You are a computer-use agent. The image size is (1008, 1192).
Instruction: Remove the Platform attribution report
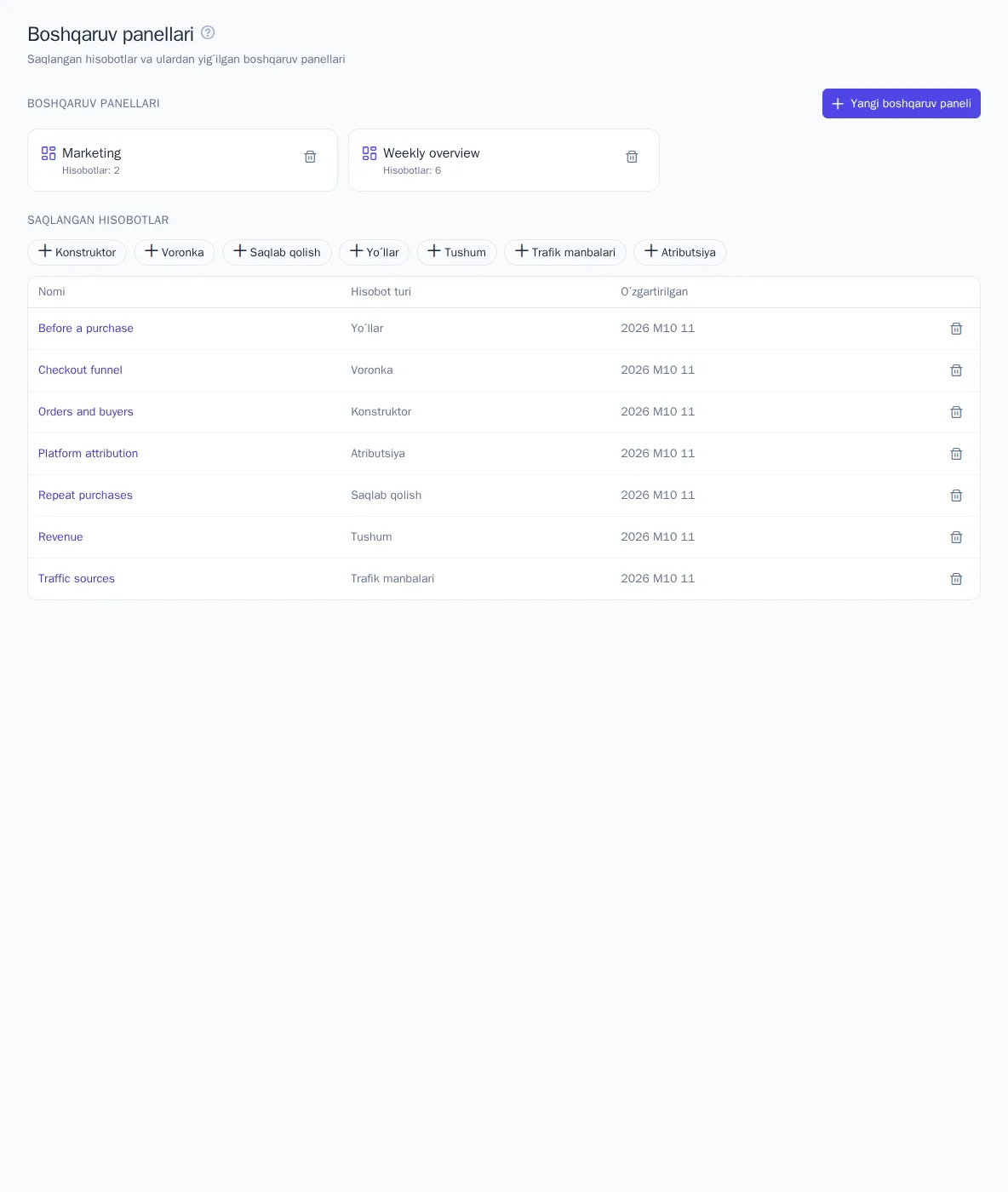[x=956, y=454]
